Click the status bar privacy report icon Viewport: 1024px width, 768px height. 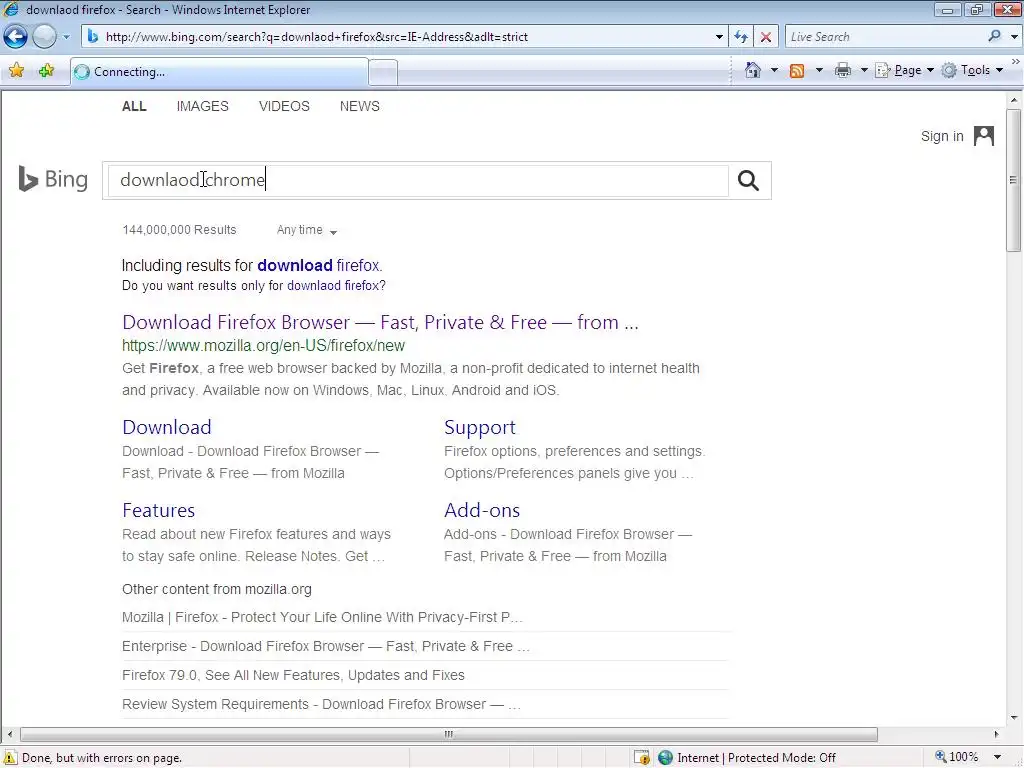coord(643,758)
